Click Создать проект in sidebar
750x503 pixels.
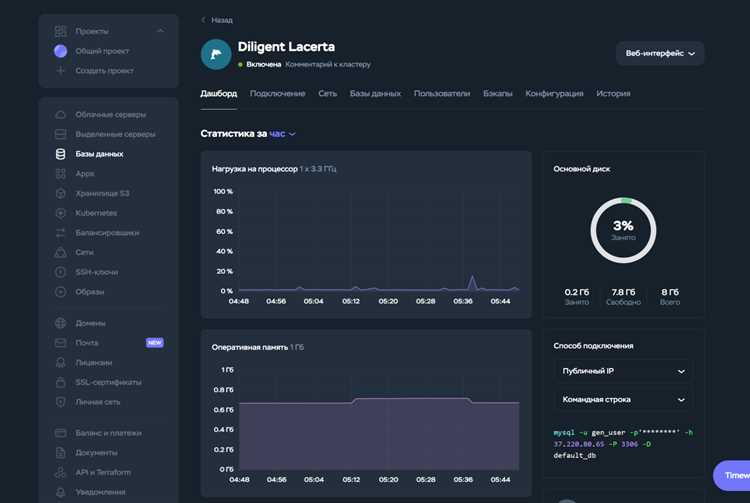[x=104, y=71]
